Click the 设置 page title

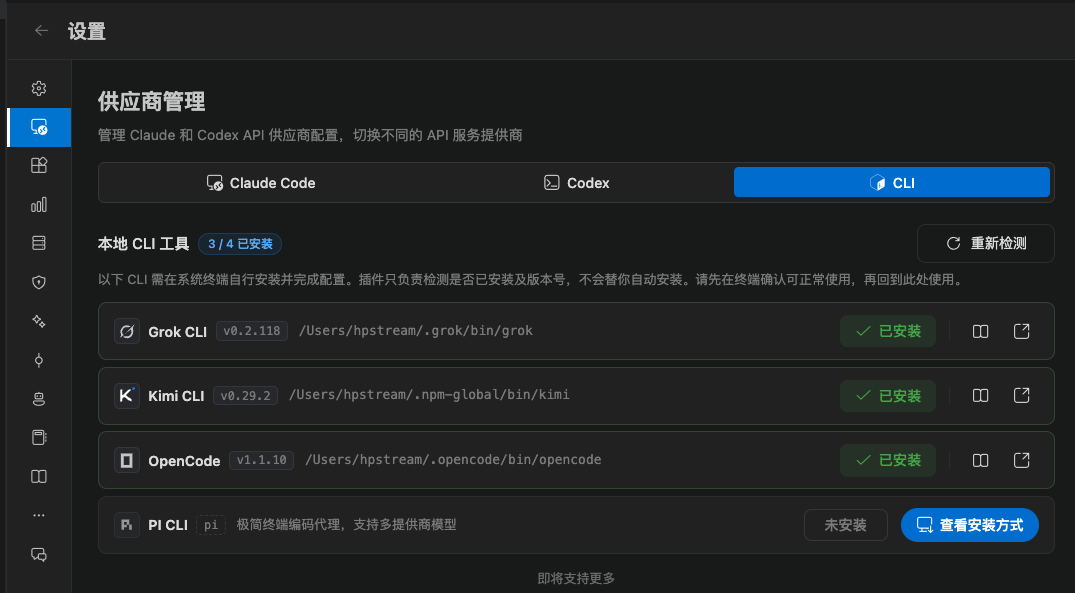87,31
